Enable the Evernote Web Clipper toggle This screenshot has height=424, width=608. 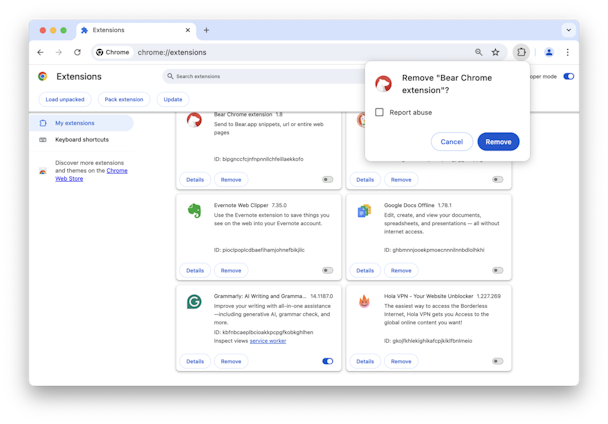[x=328, y=270]
